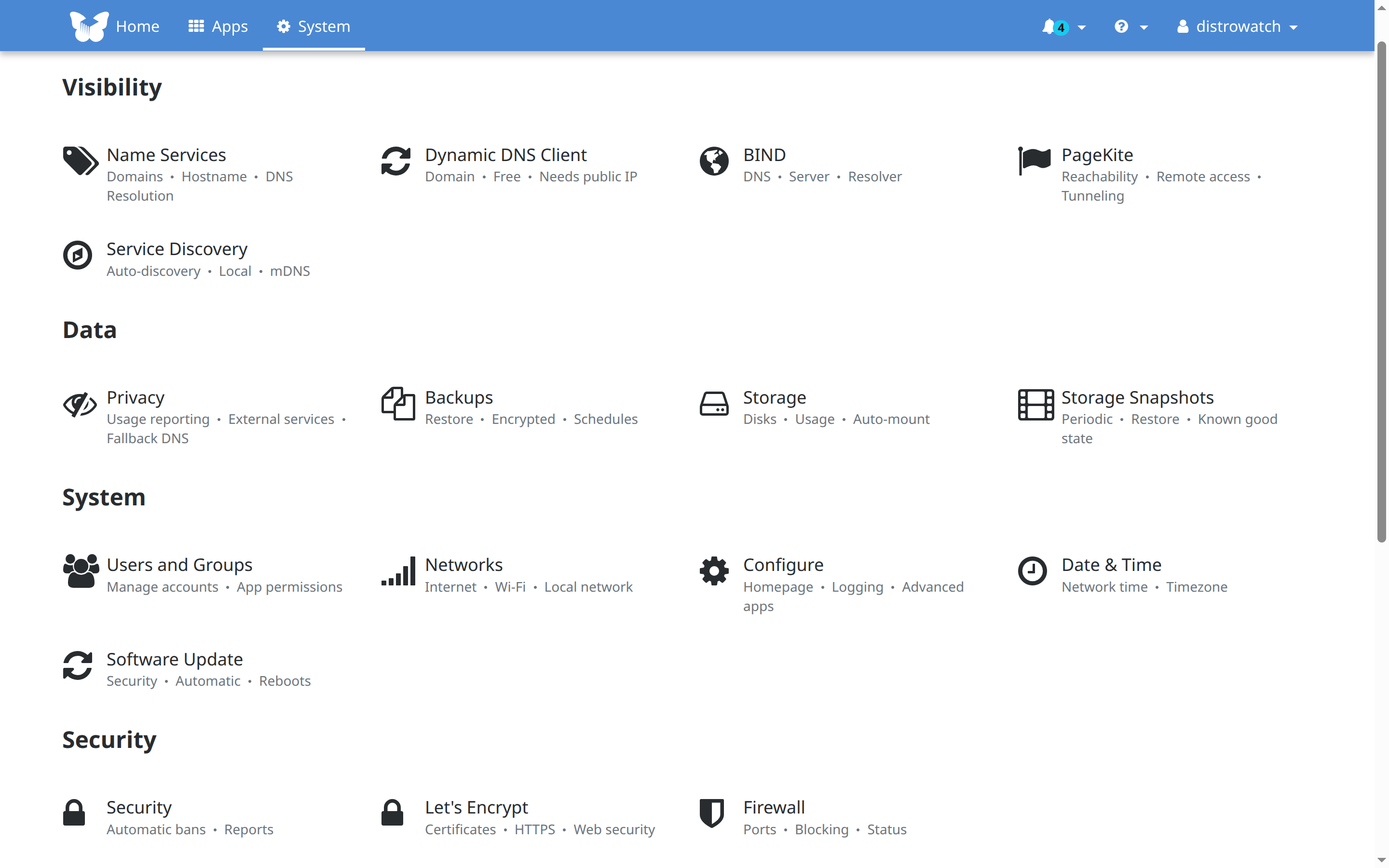The width and height of the screenshot is (1389, 868).
Task: Open the Storage Snapshots film icon
Action: pyautogui.click(x=1035, y=404)
